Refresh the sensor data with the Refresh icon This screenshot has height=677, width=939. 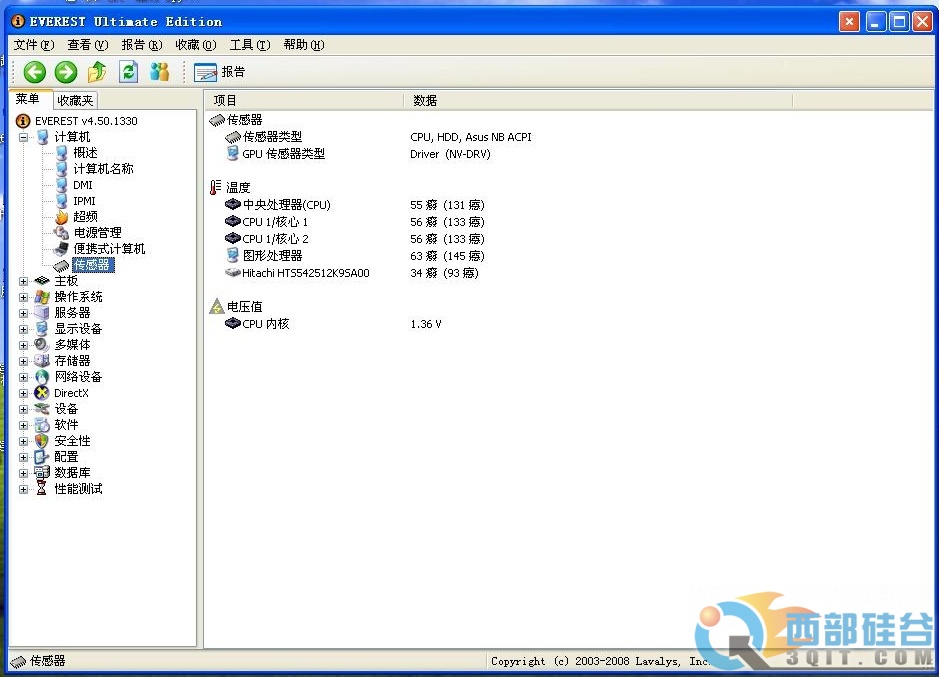click(128, 72)
